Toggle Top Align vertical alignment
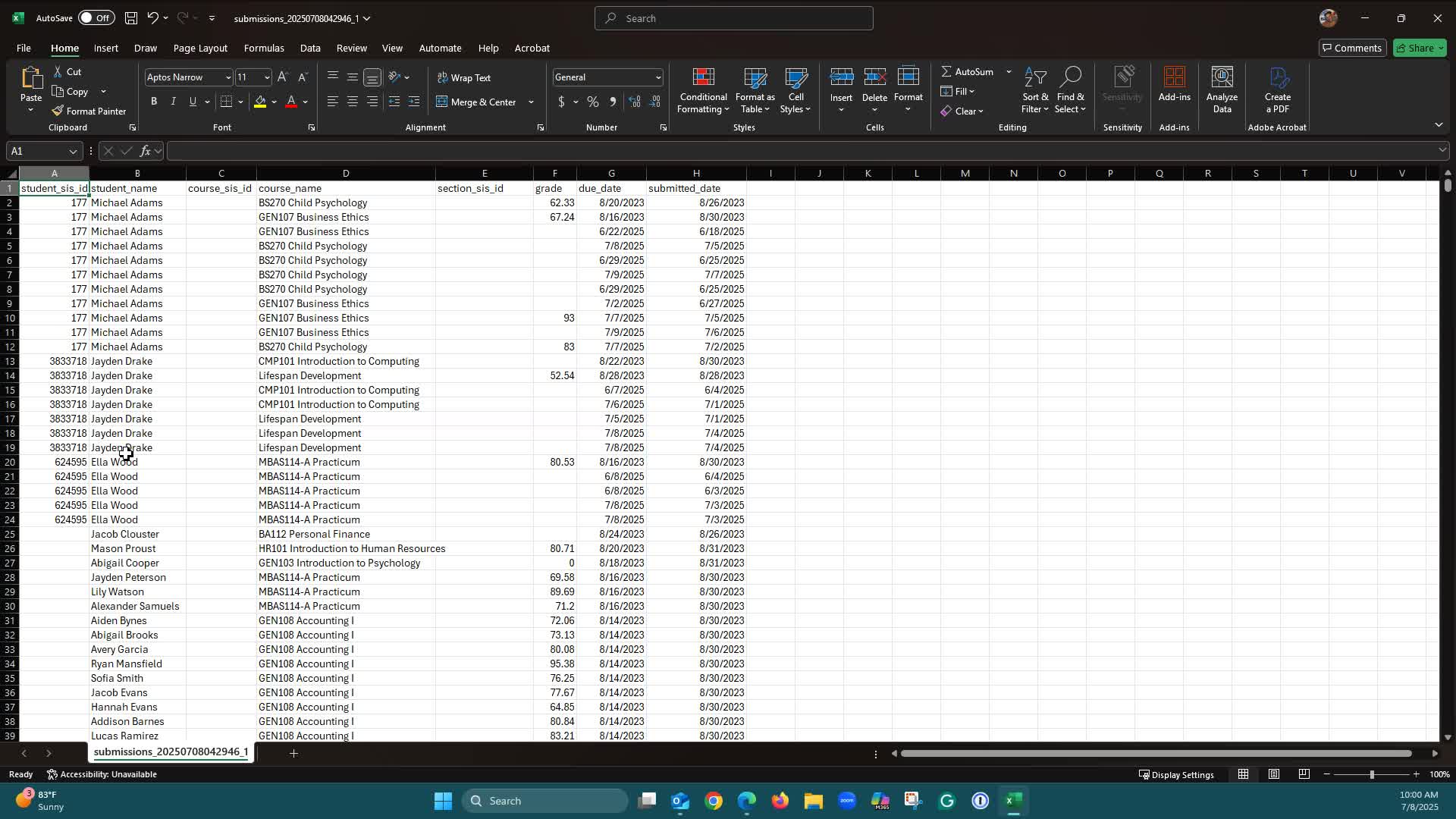The width and height of the screenshot is (1456, 819). click(x=332, y=77)
